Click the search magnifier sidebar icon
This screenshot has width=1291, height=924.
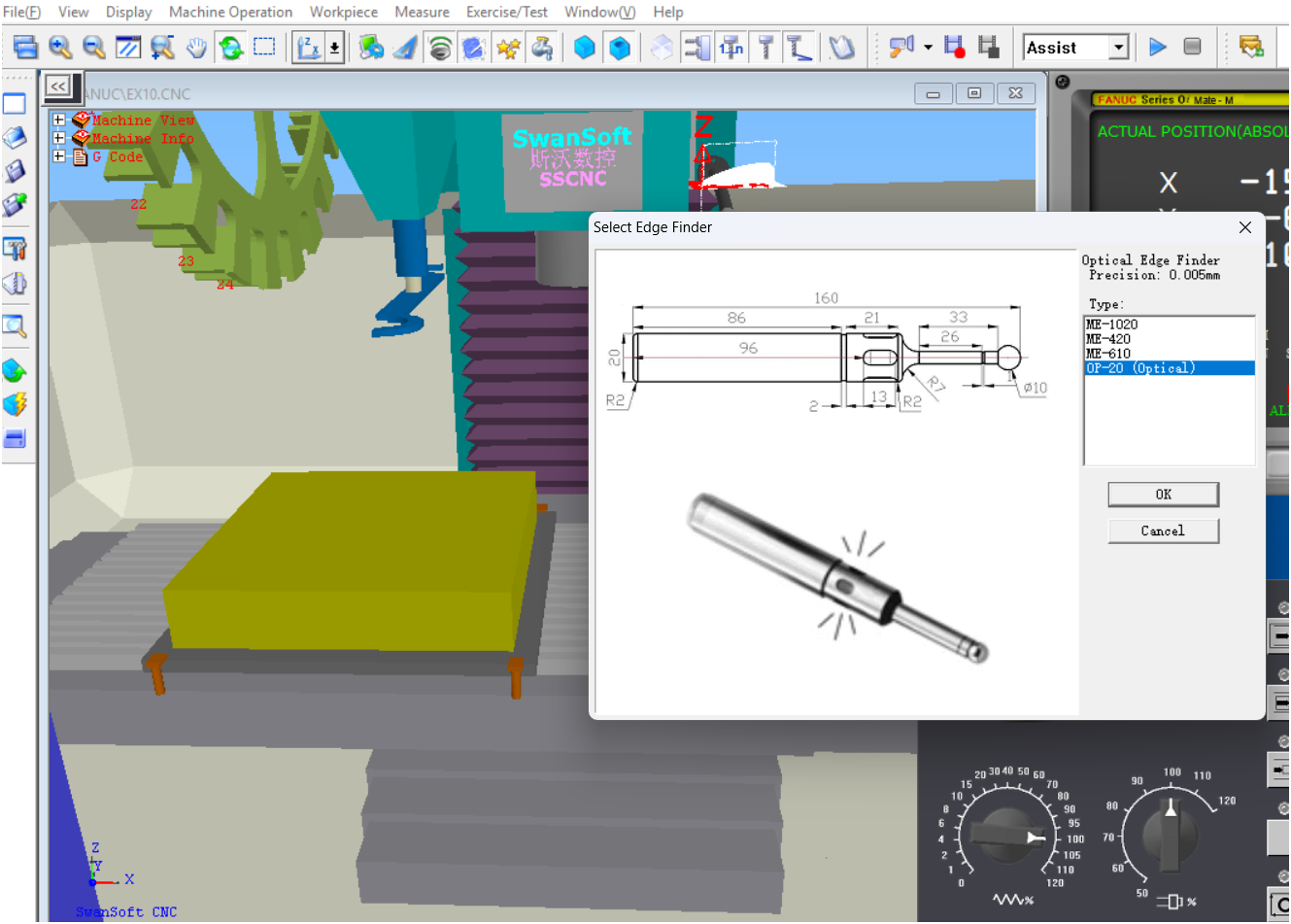click(x=15, y=326)
